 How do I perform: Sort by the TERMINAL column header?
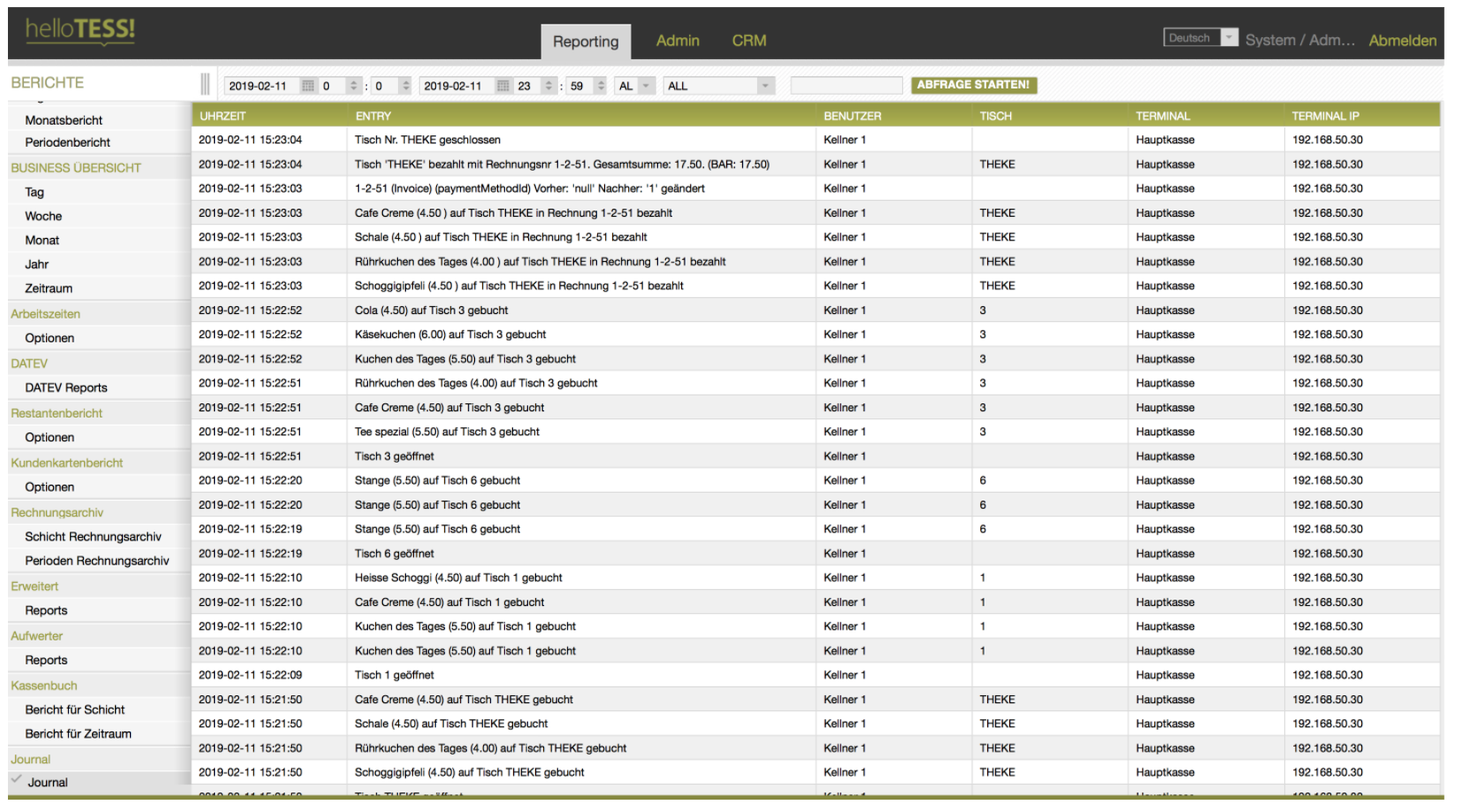tap(1162, 116)
